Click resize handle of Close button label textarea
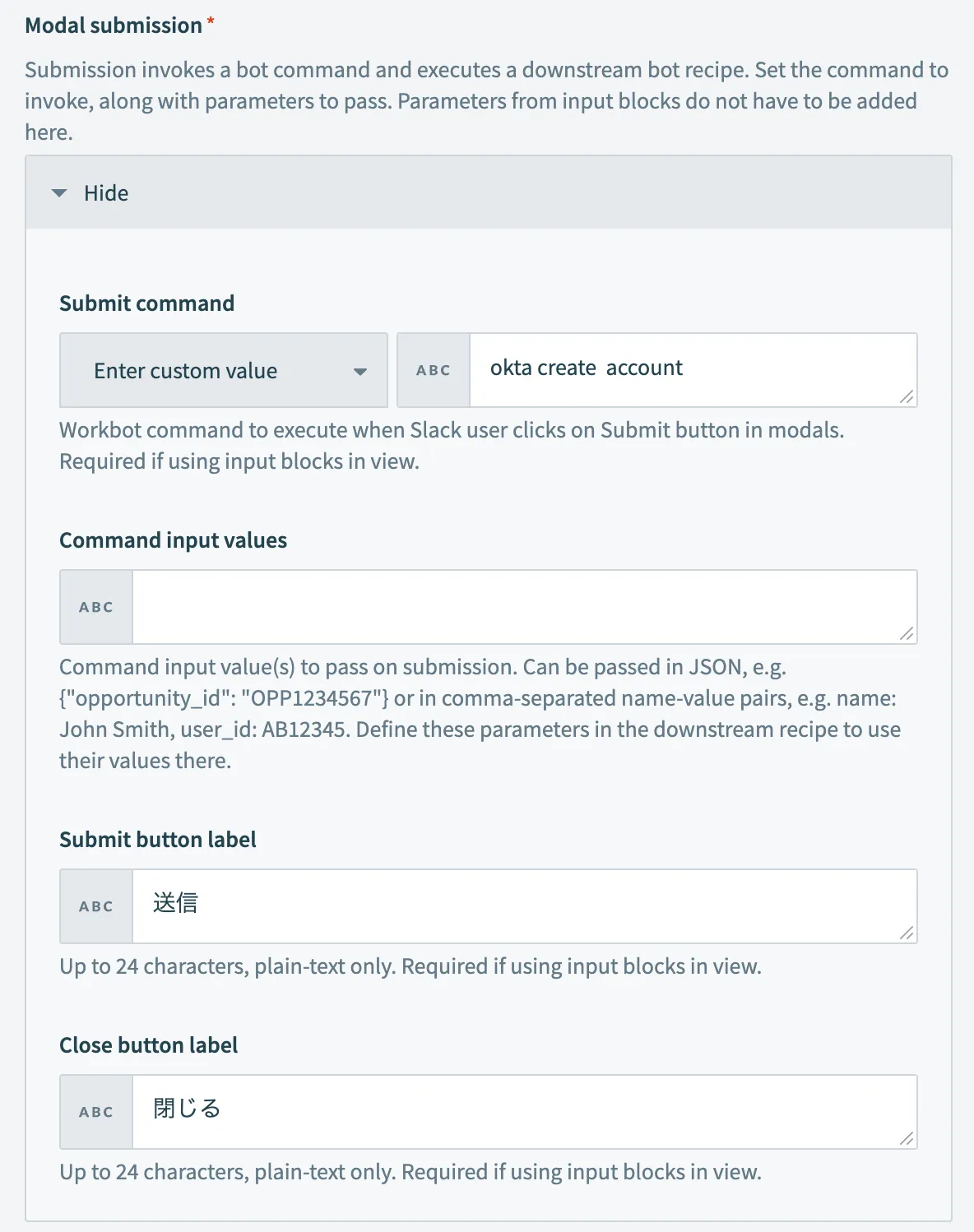974x1232 pixels. pyautogui.click(x=907, y=1138)
